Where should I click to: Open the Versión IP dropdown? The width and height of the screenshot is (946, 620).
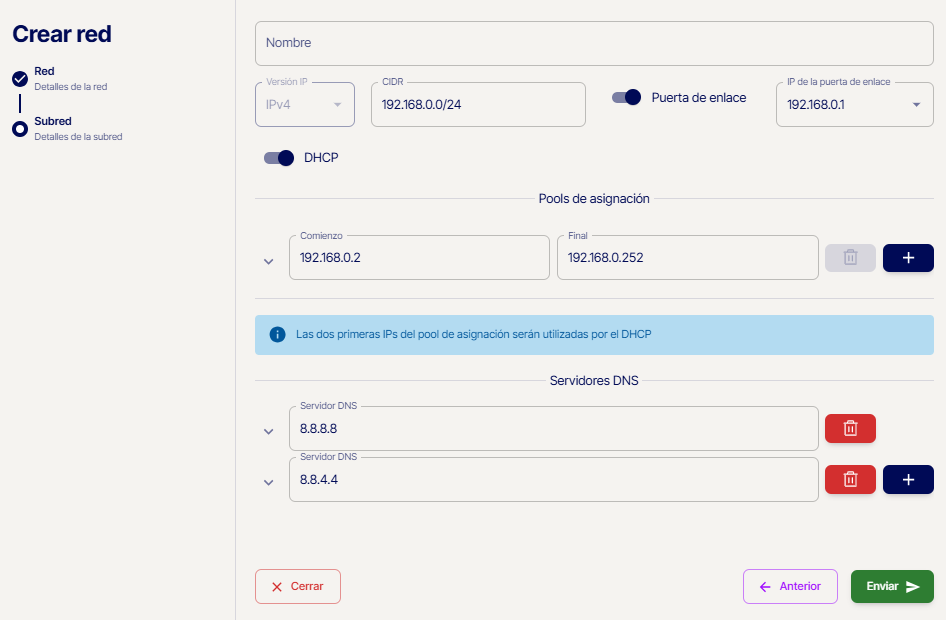coord(305,104)
